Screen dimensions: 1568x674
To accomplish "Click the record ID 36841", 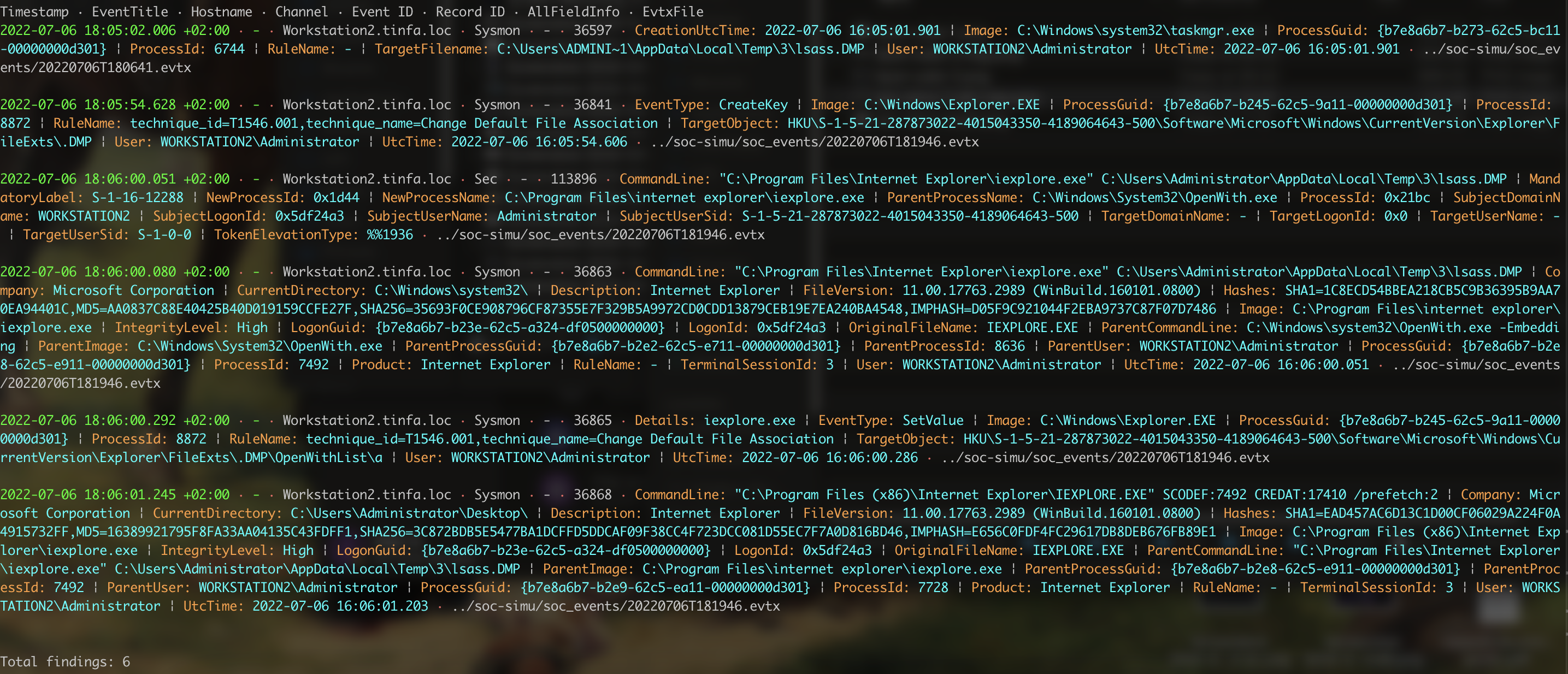I will [592, 105].
